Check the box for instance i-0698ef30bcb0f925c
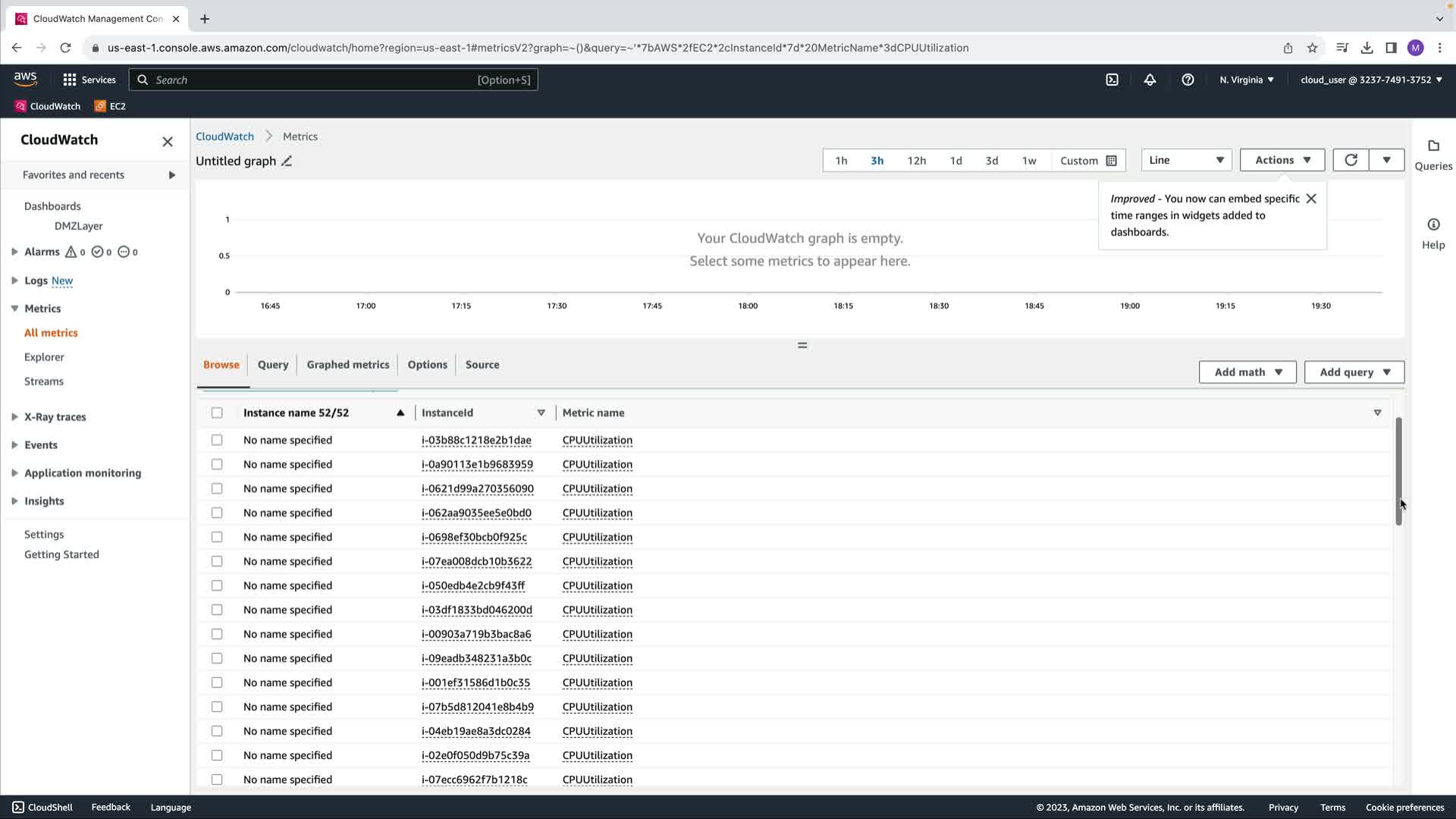This screenshot has width=1456, height=819. pos(217,537)
